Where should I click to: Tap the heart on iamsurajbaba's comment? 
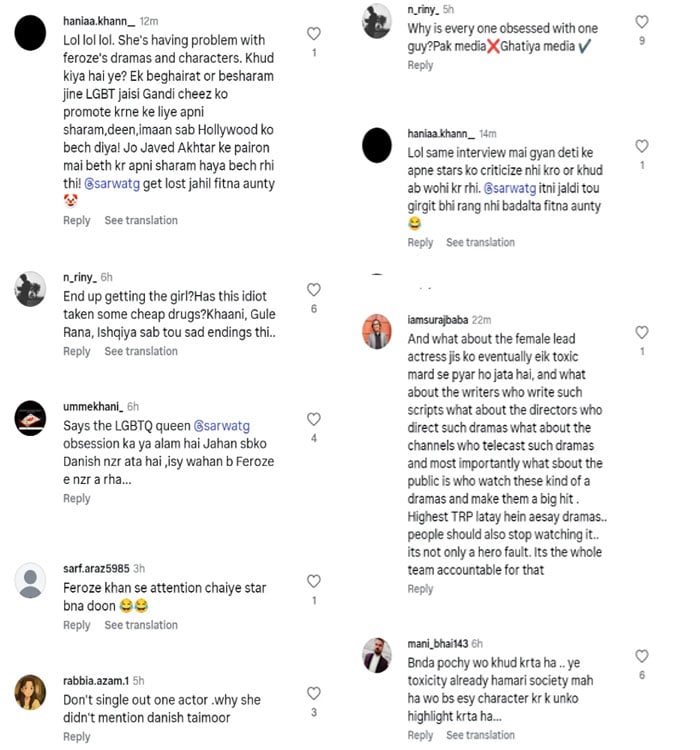point(642,332)
